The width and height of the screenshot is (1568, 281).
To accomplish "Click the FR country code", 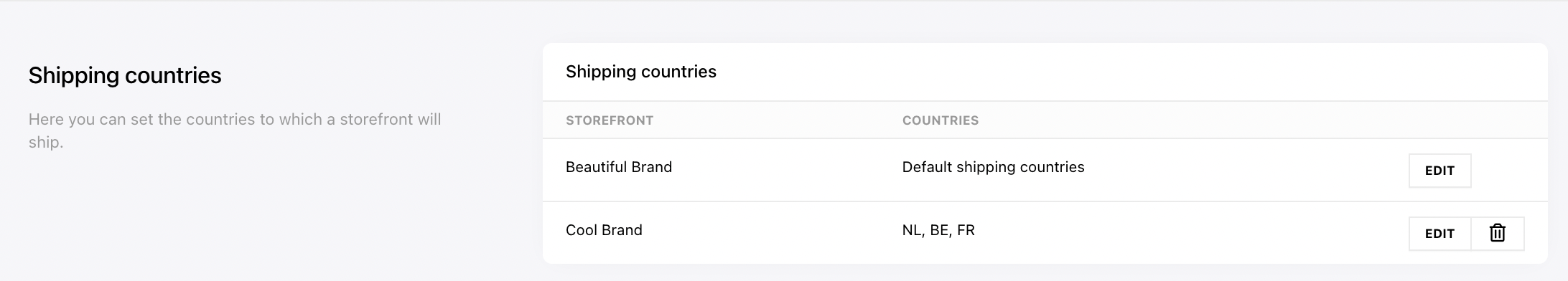I will (966, 230).
